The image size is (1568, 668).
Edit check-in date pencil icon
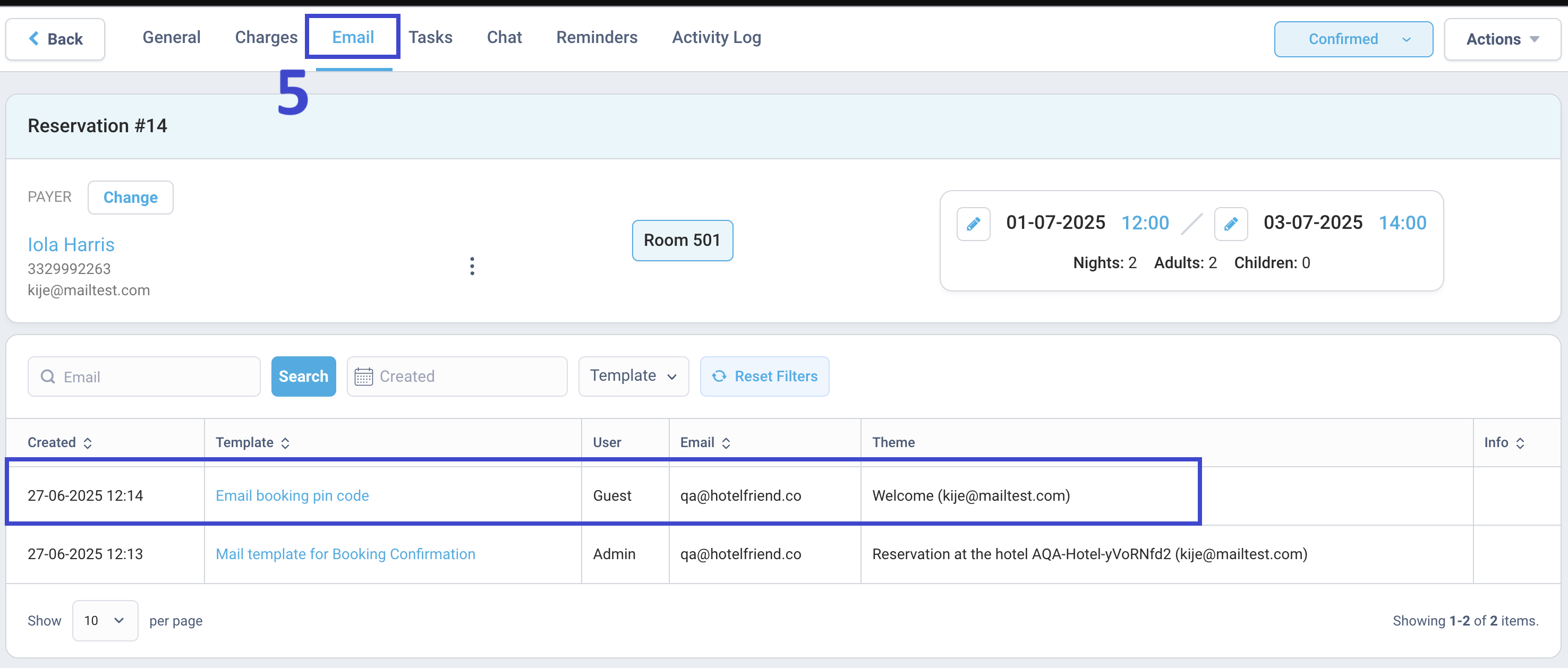tap(973, 224)
